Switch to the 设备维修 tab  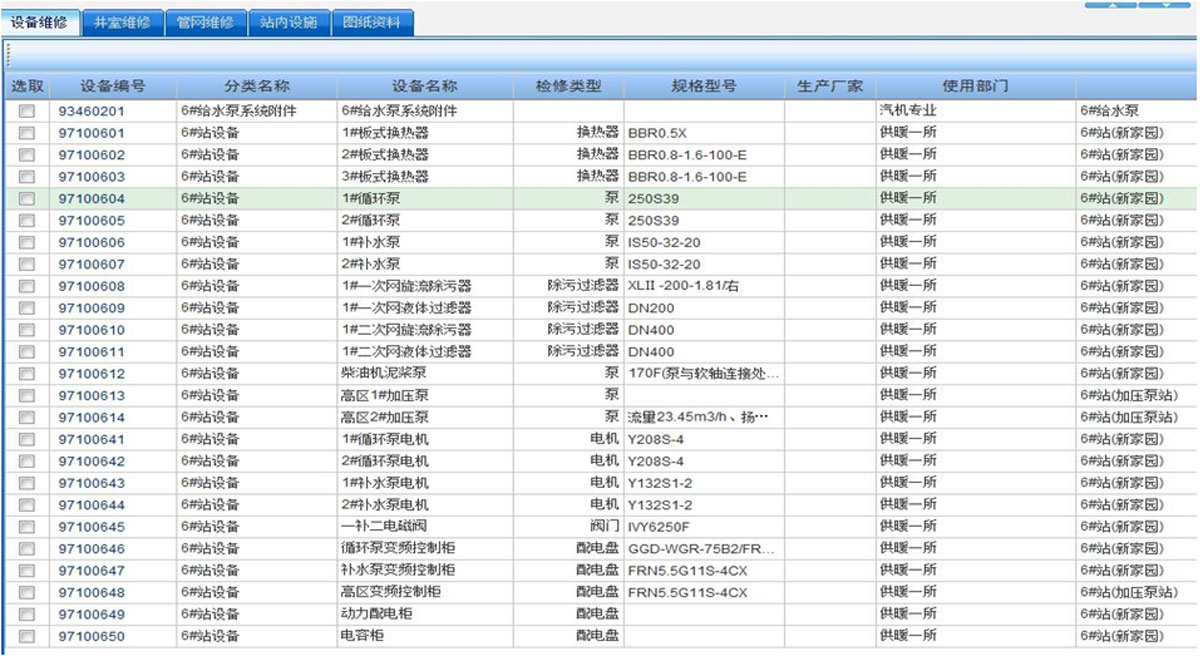tap(39, 23)
